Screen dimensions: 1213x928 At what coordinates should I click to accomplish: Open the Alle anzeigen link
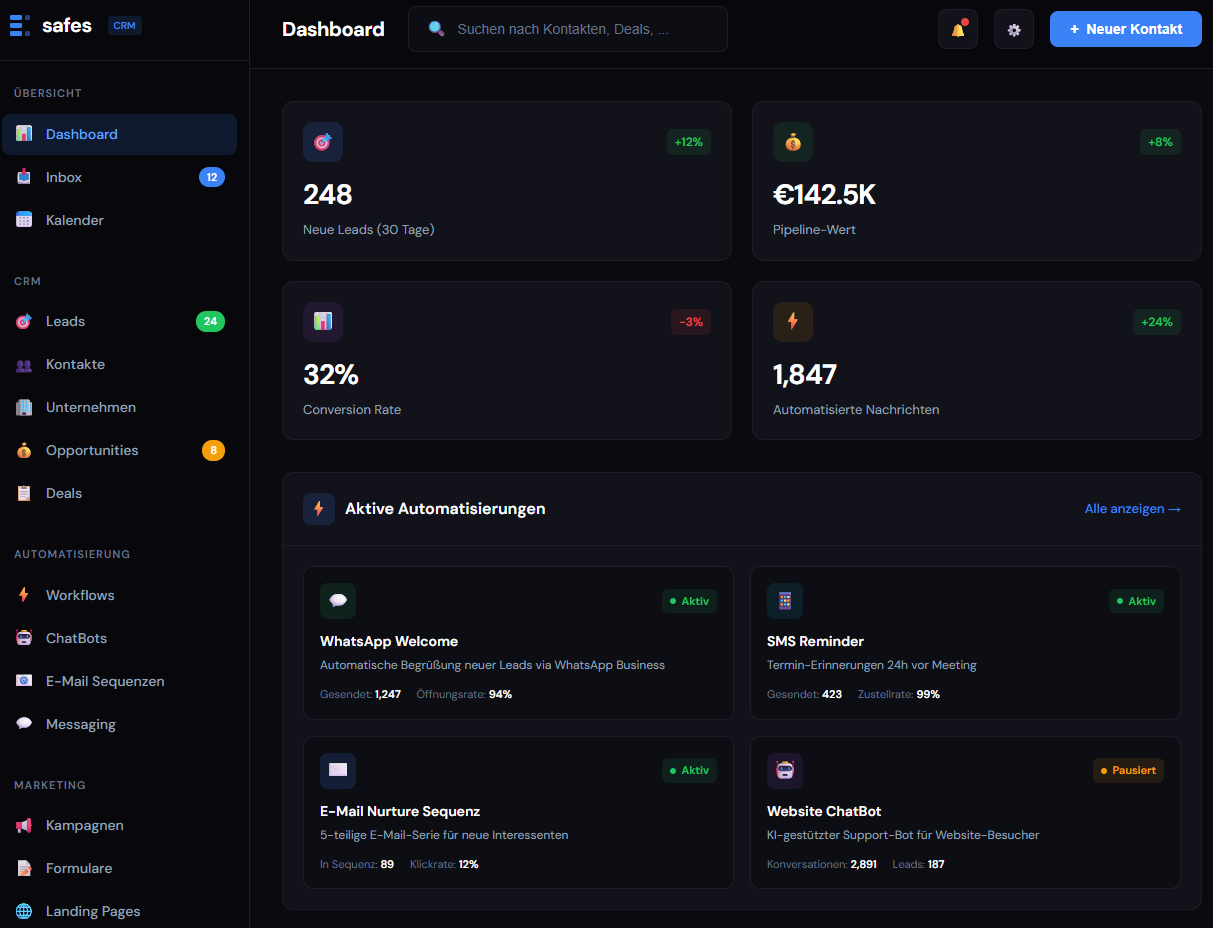[1132, 509]
